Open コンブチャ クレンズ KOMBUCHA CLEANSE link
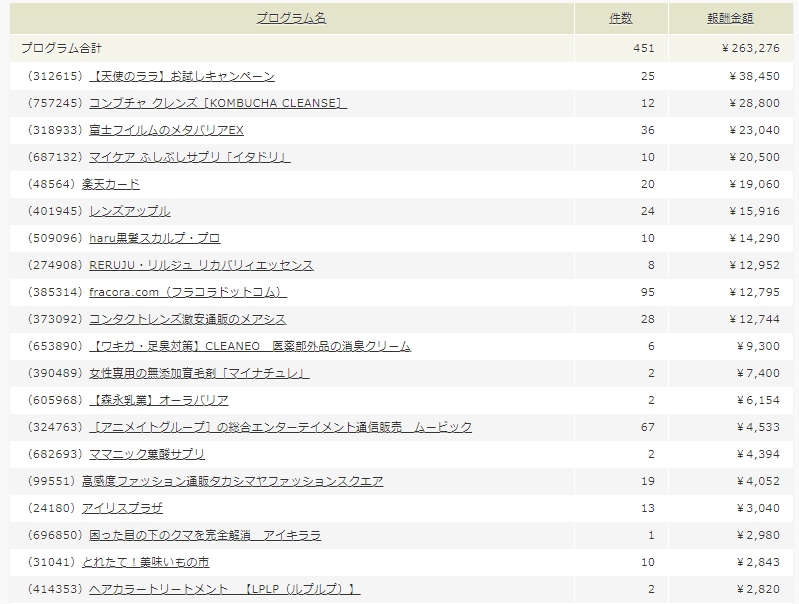Viewport: 799px width, 604px height. 218,103
